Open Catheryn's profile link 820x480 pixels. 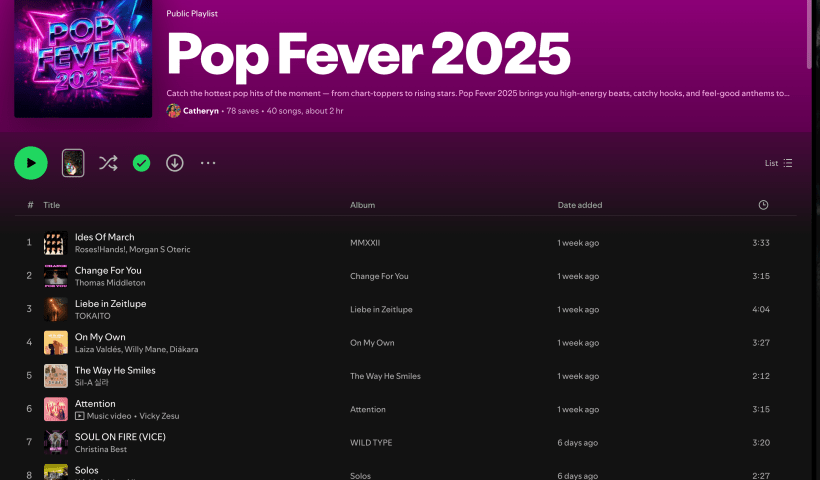[x=199, y=111]
